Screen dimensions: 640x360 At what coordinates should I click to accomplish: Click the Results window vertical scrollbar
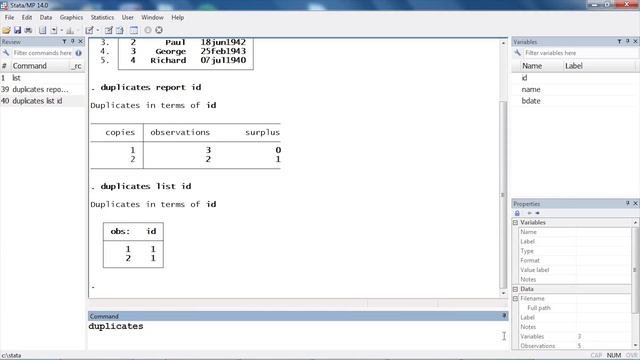tap(503, 194)
